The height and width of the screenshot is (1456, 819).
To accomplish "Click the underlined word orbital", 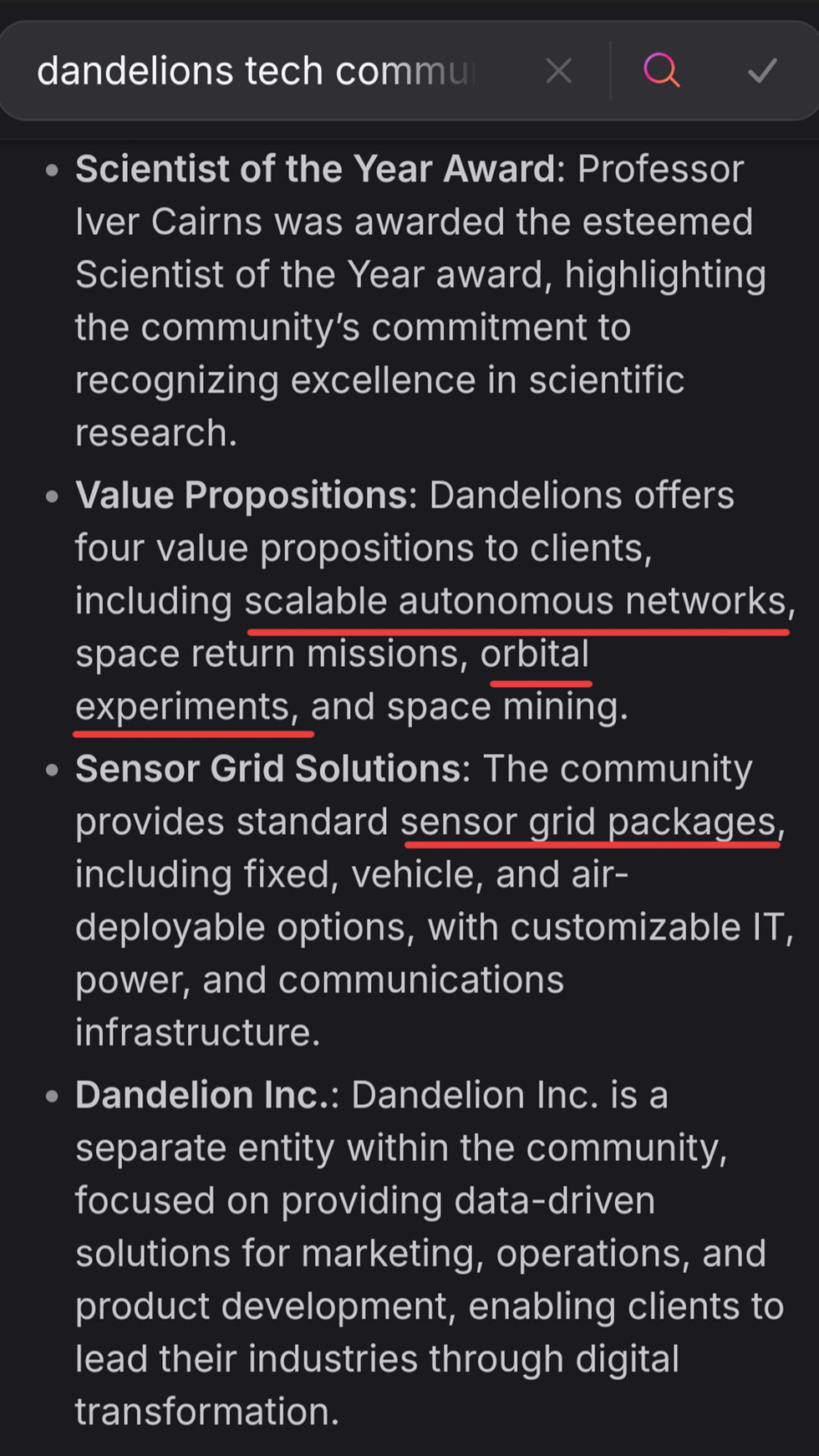I will 535,654.
